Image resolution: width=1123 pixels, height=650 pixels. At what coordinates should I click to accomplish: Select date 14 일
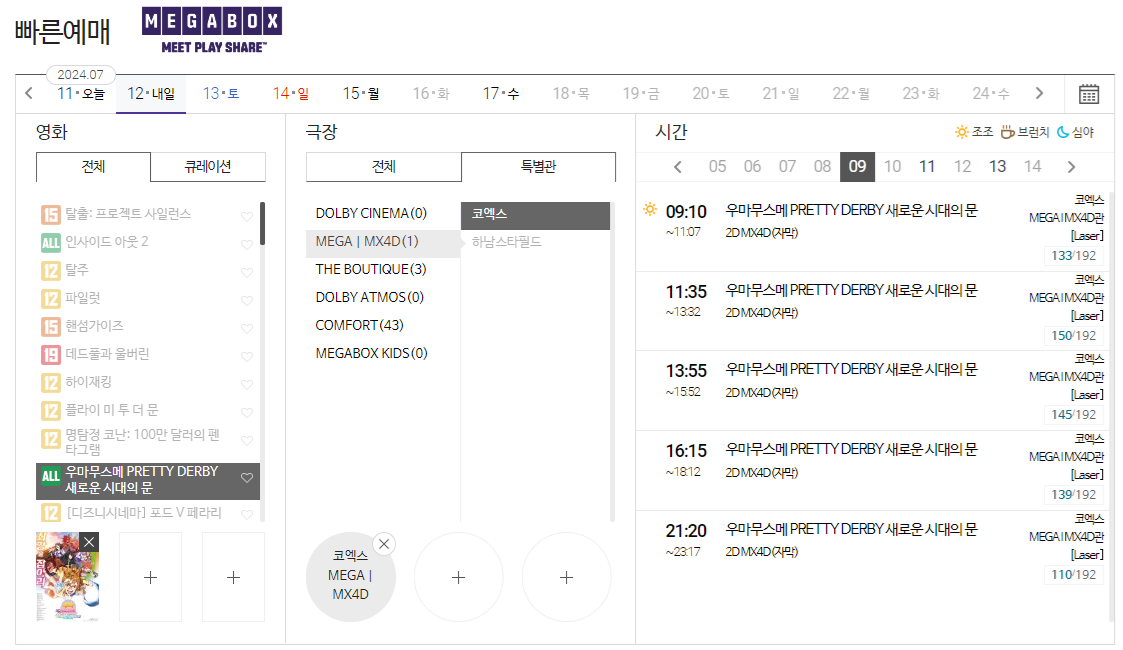click(291, 94)
